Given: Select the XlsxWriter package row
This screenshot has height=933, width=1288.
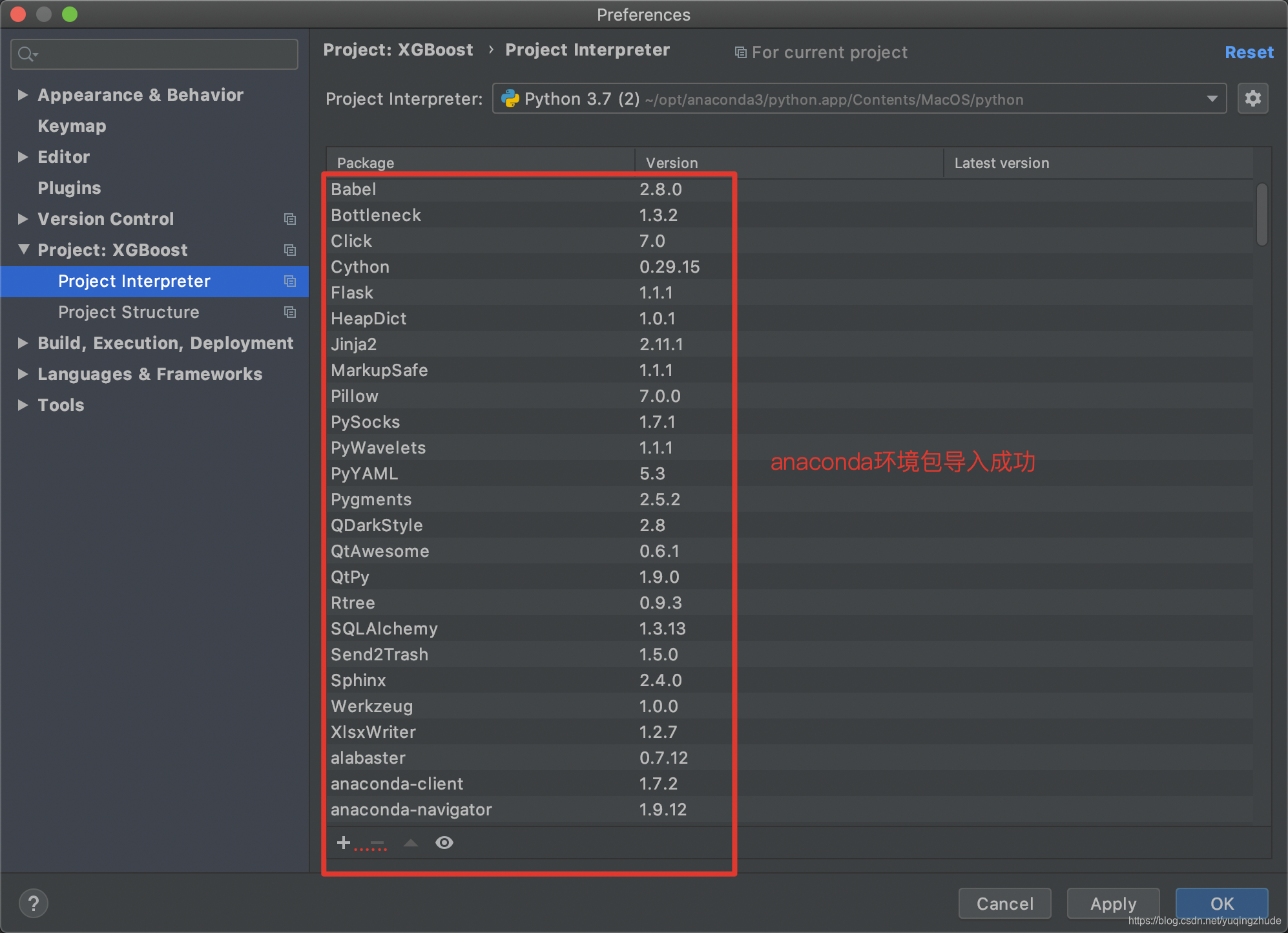Looking at the screenshot, I should click(x=789, y=732).
